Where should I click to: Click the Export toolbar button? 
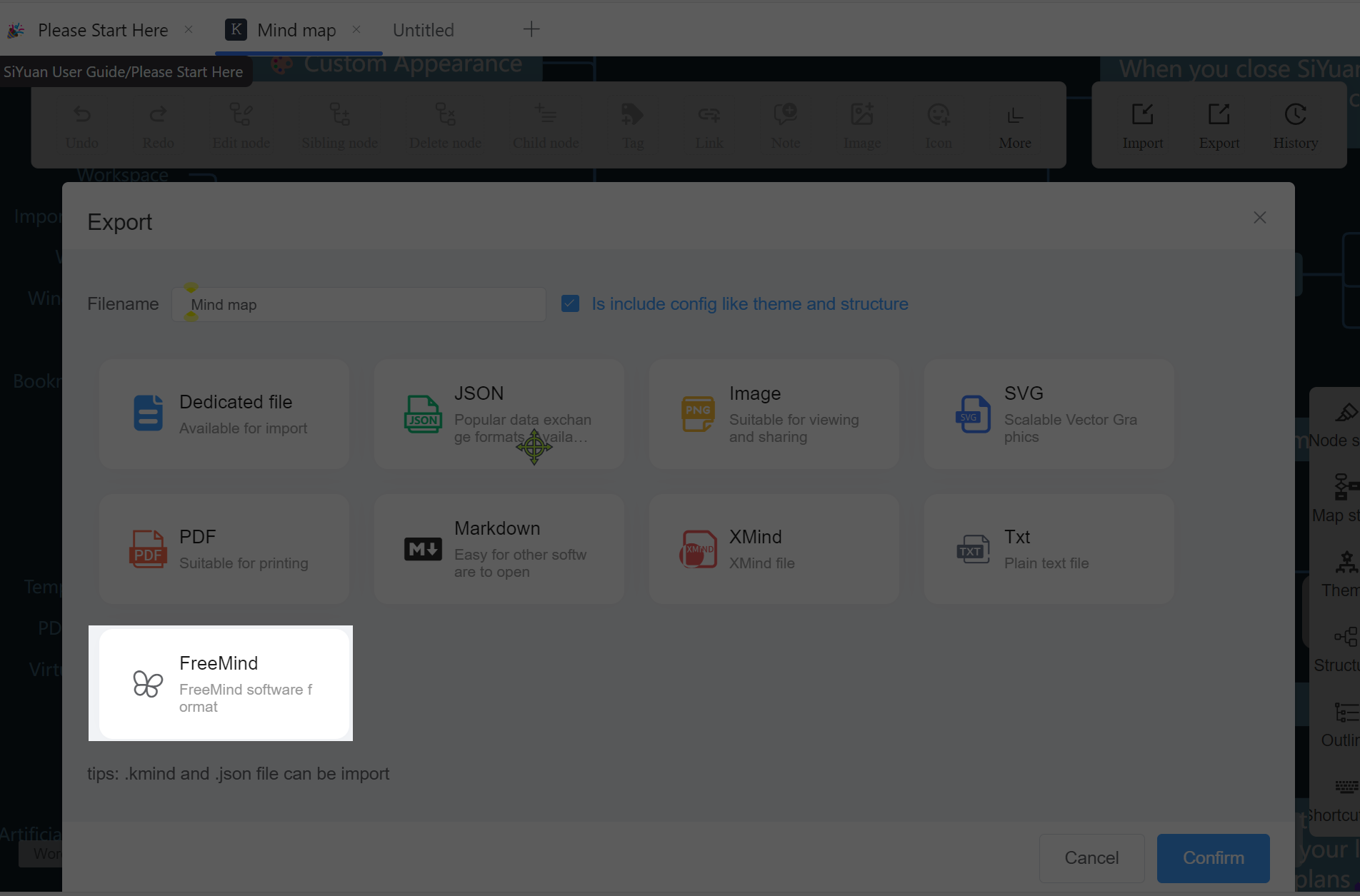(1219, 126)
